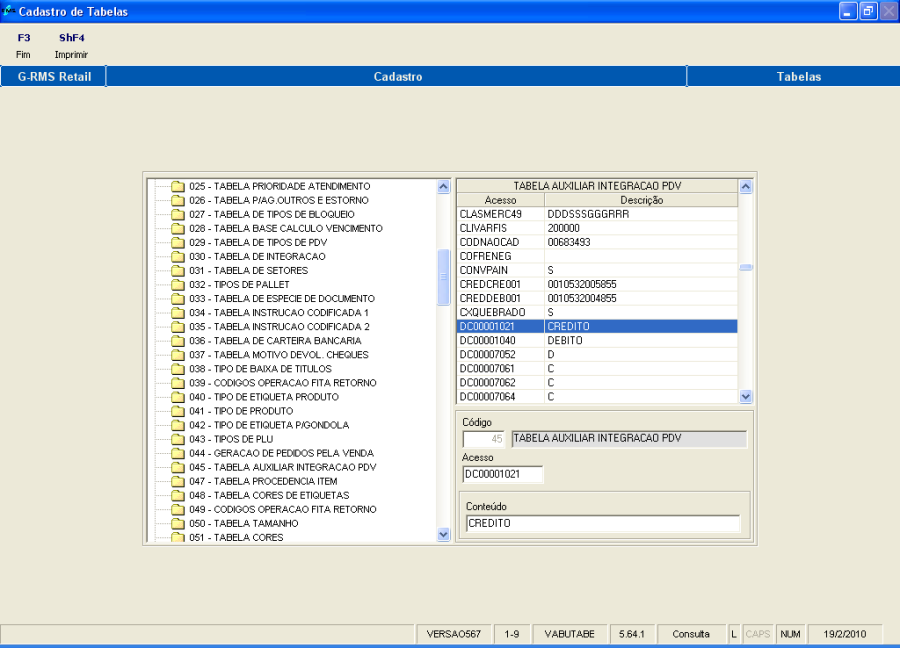Select the Cadastro header tab

[397, 76]
